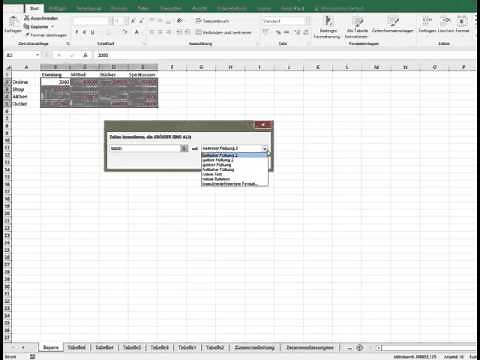Select the Spielwaren header cell

point(143,75)
